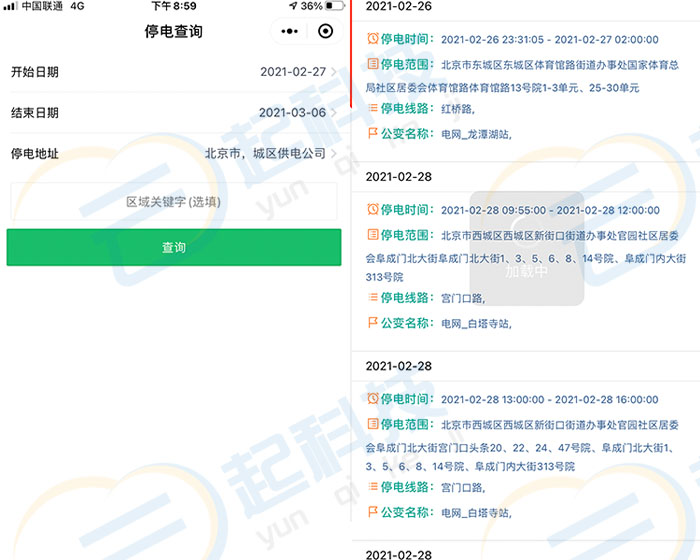The image size is (700, 560).
Task: Tap 停电范围 document icon in 2021-02-26 entry
Action: (x=373, y=64)
